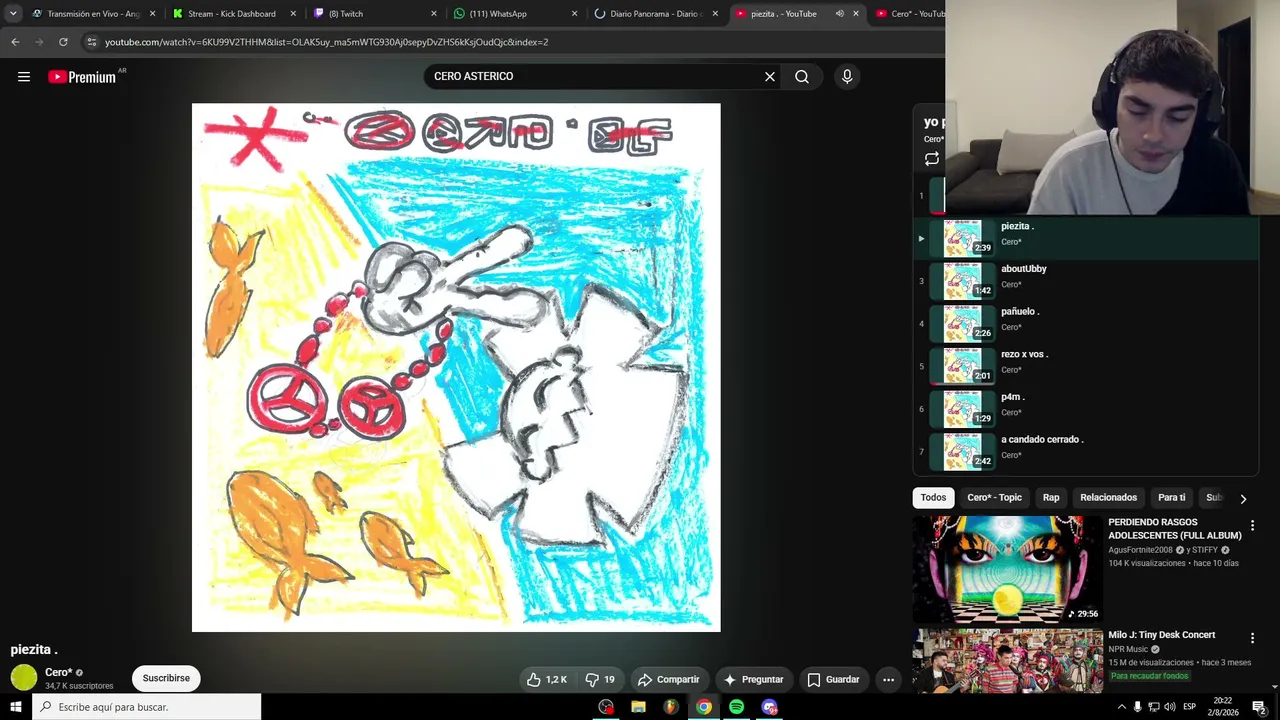Image resolution: width=1280 pixels, height=720 pixels.
Task: View site information icon in address bar
Action: tap(91, 42)
